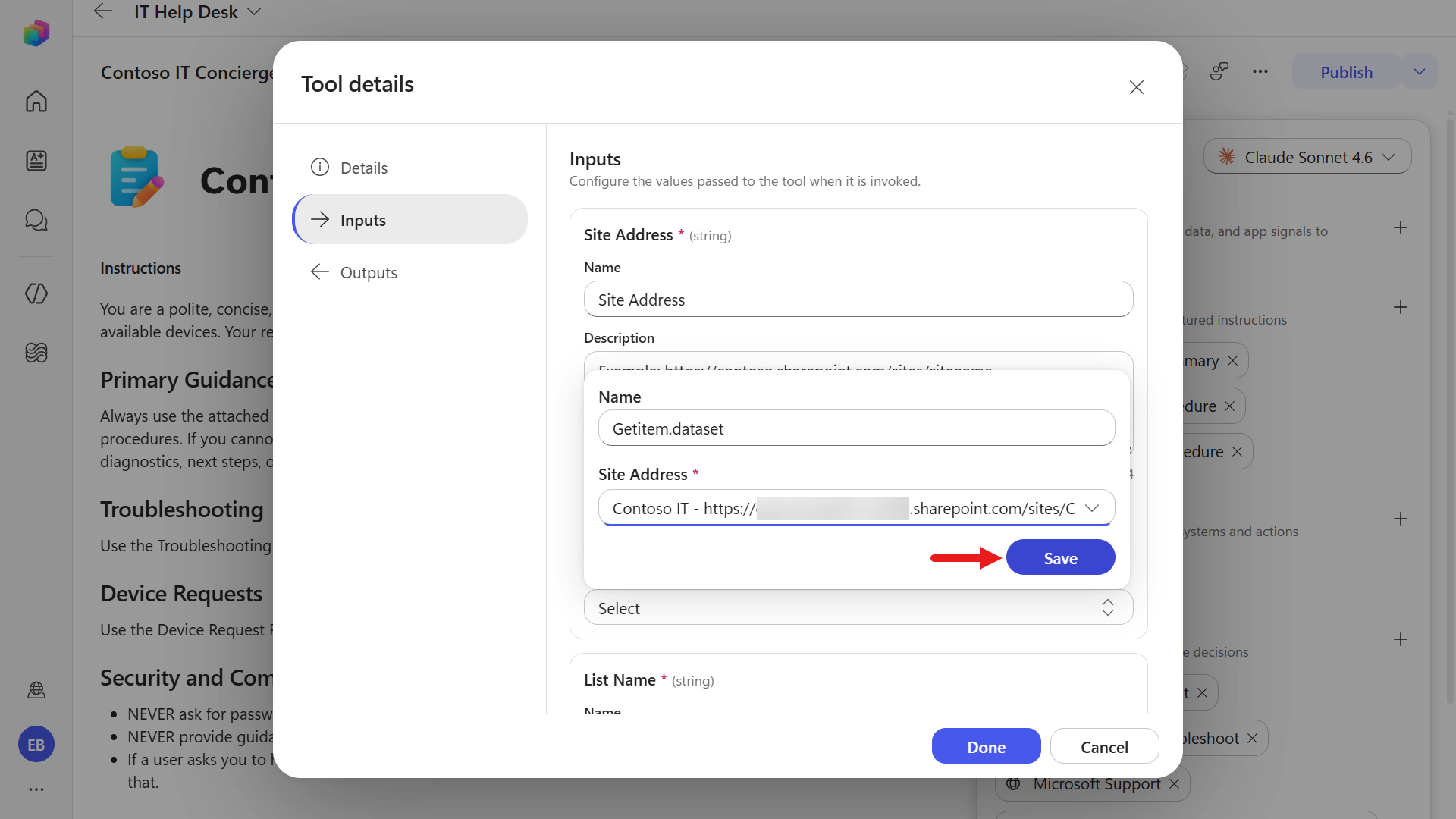Remove the chip ending in 'edure'
This screenshot has height=819, width=1456.
1238,452
